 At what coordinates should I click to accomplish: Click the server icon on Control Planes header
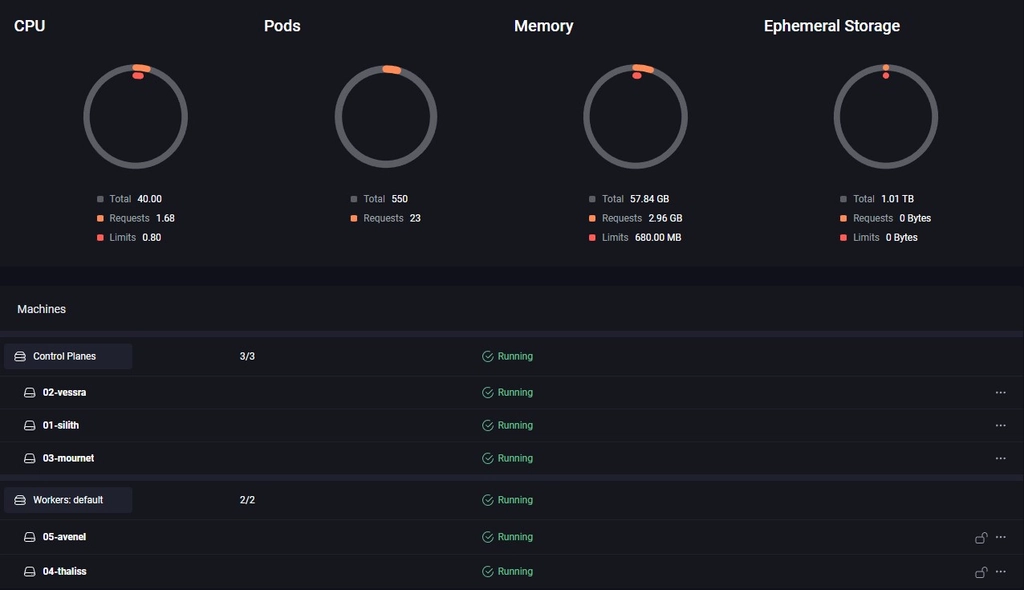[19, 356]
